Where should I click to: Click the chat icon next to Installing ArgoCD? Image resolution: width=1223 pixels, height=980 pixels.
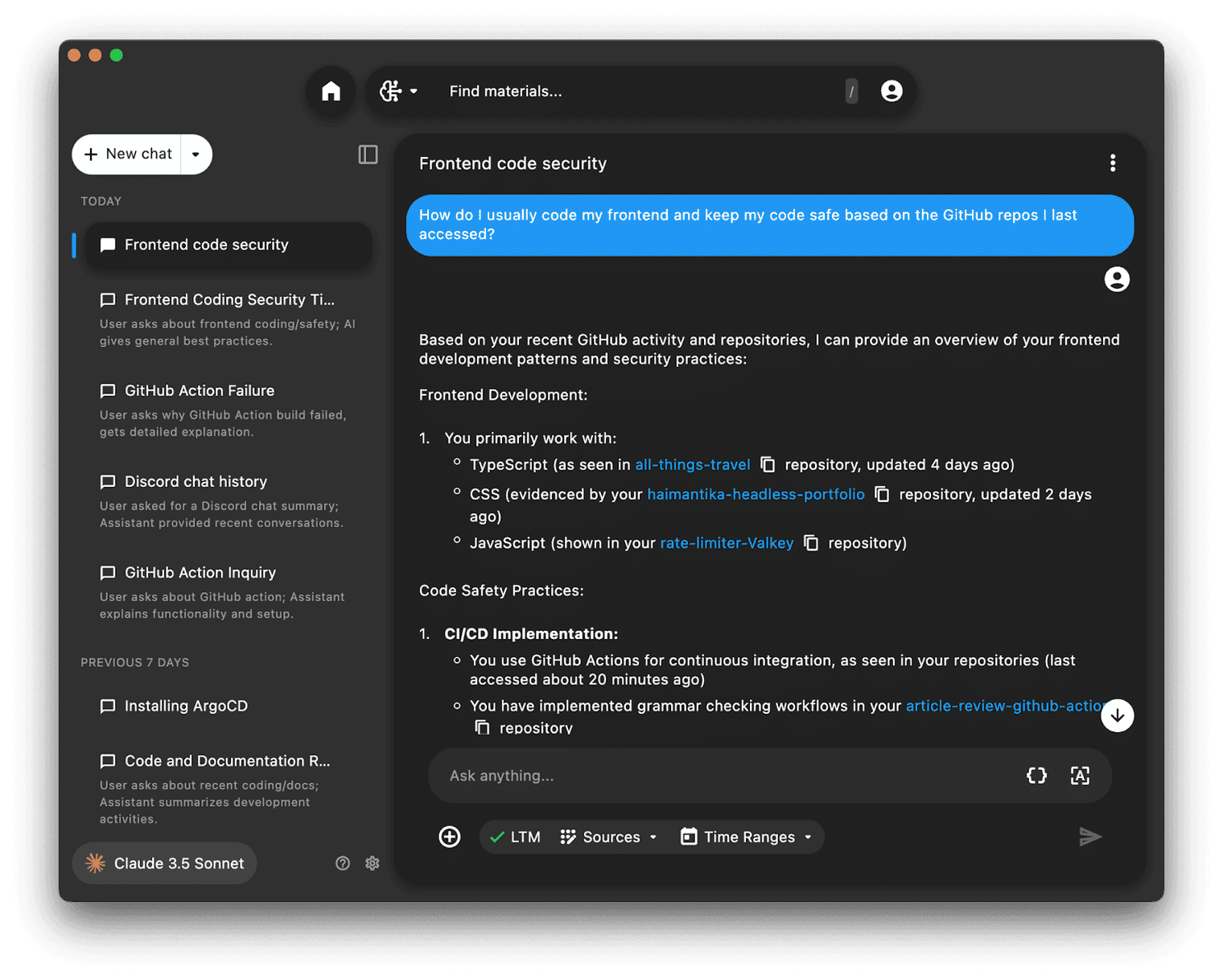(108, 706)
